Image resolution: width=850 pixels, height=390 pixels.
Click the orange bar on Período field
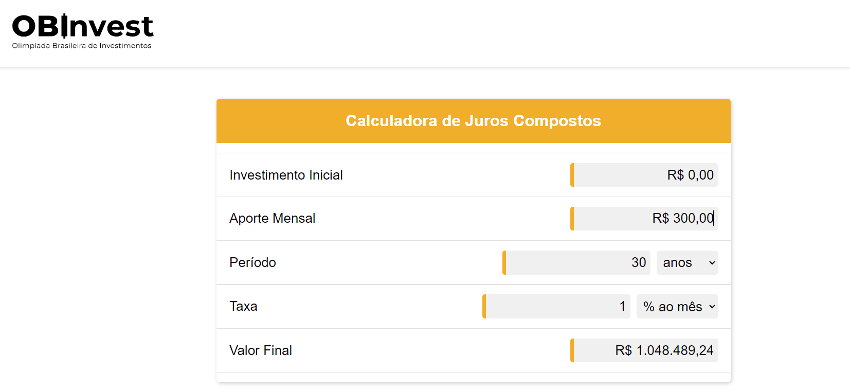click(504, 263)
